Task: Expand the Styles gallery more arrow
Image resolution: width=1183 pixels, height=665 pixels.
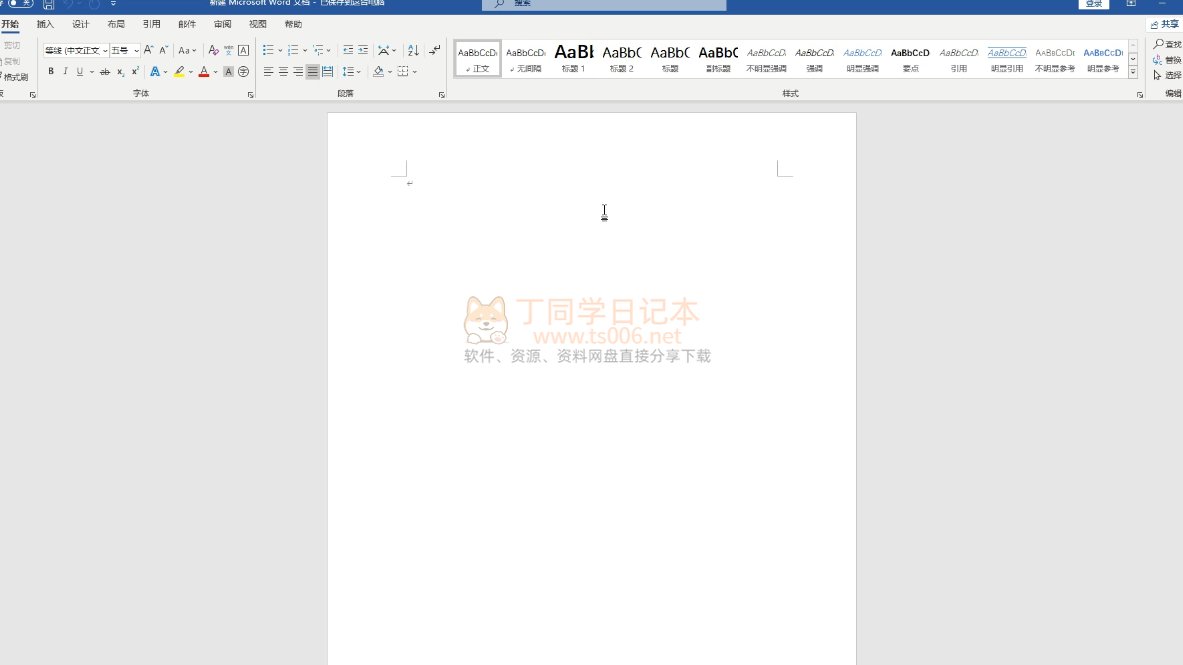Action: pos(1133,72)
